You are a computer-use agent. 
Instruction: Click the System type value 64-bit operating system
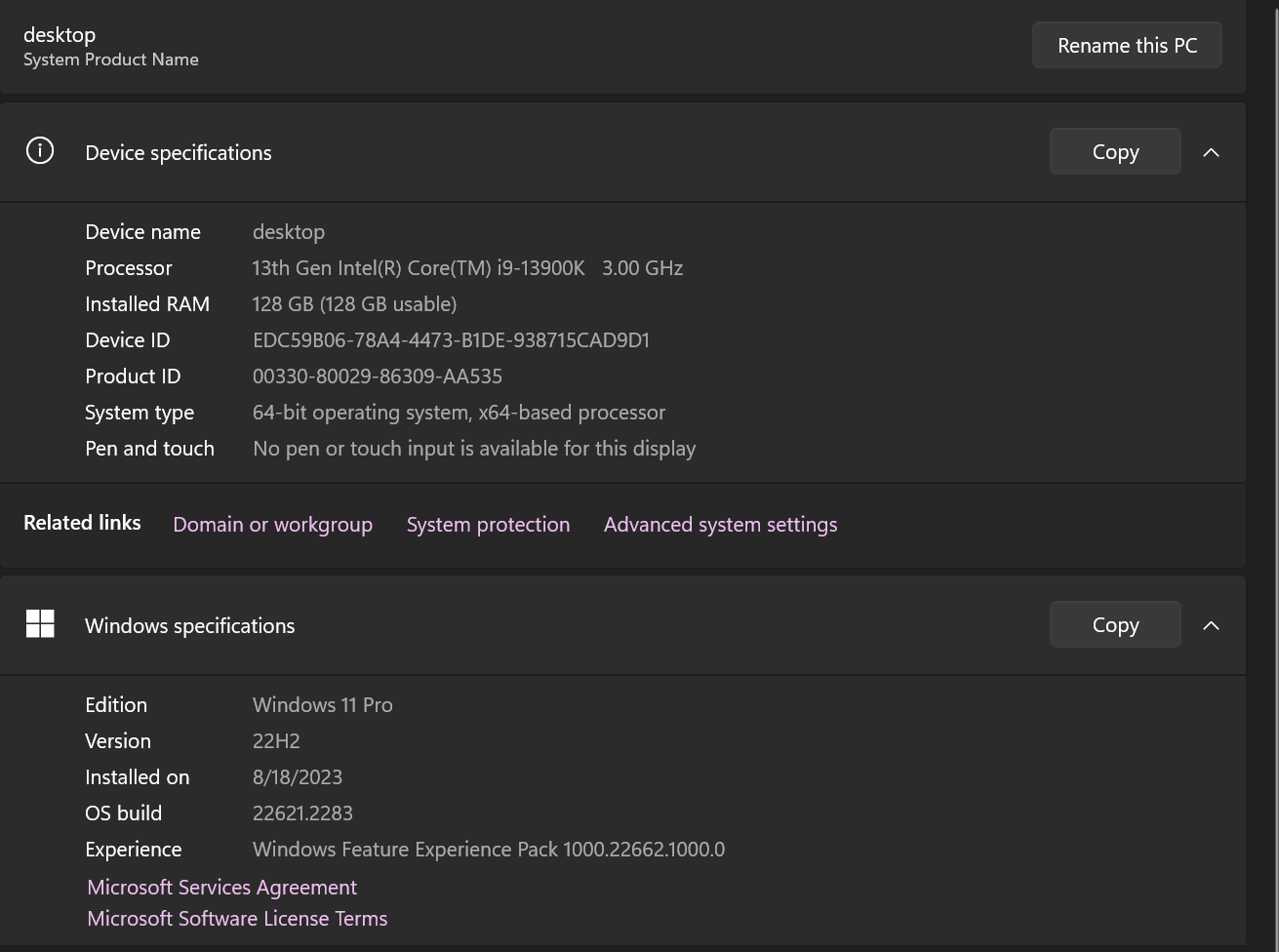click(x=459, y=413)
